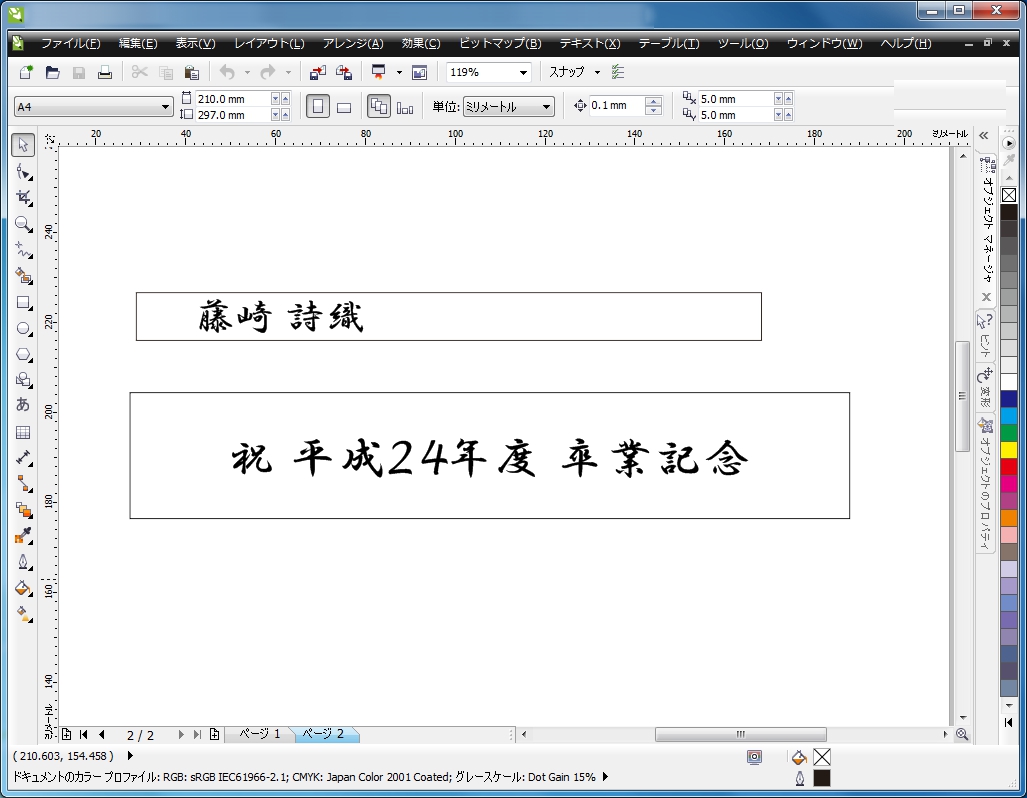Select the Table tool
This screenshot has height=798, width=1027.
point(23,432)
